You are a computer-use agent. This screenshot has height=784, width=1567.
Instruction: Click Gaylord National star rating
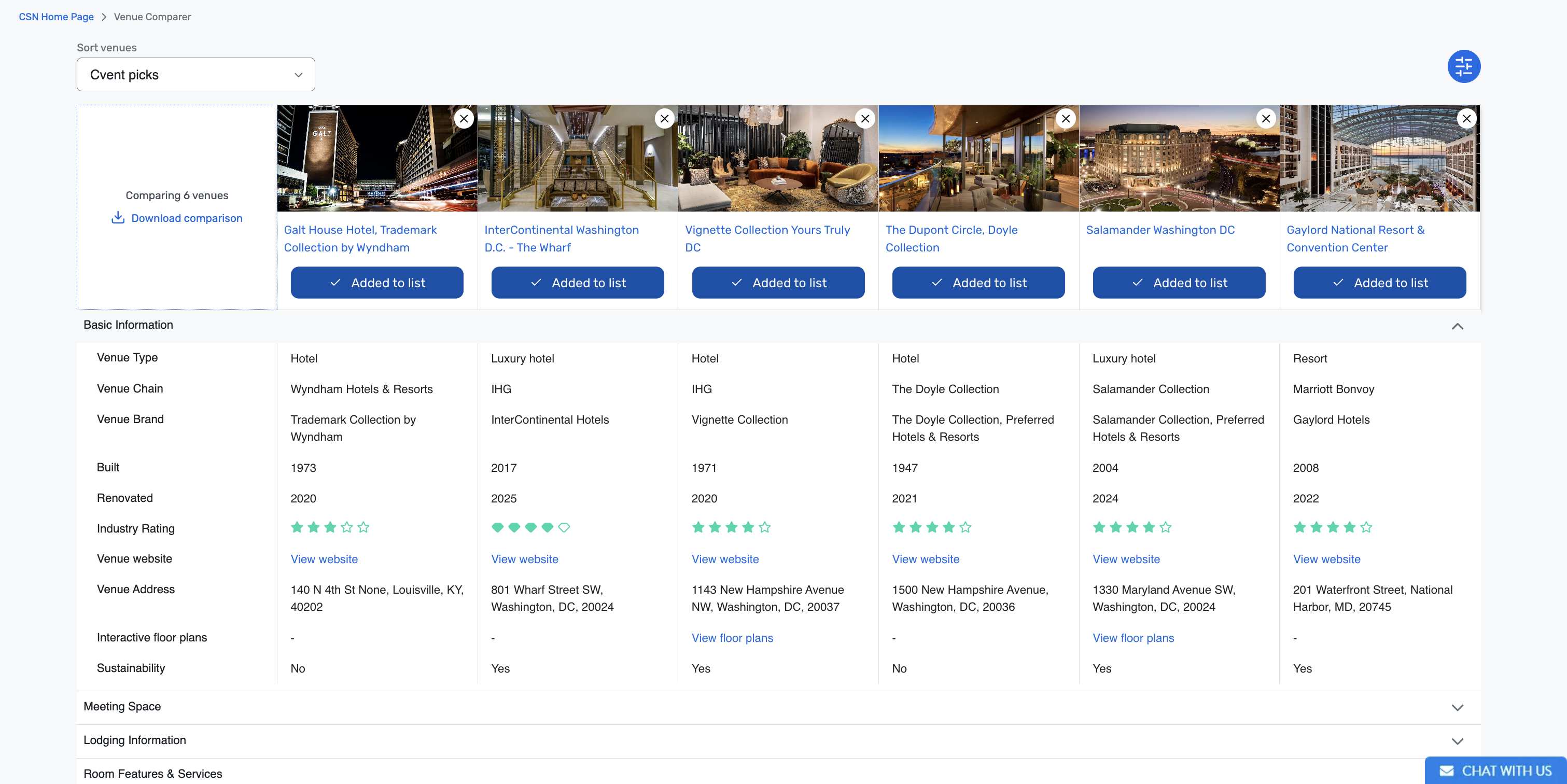1332,527
